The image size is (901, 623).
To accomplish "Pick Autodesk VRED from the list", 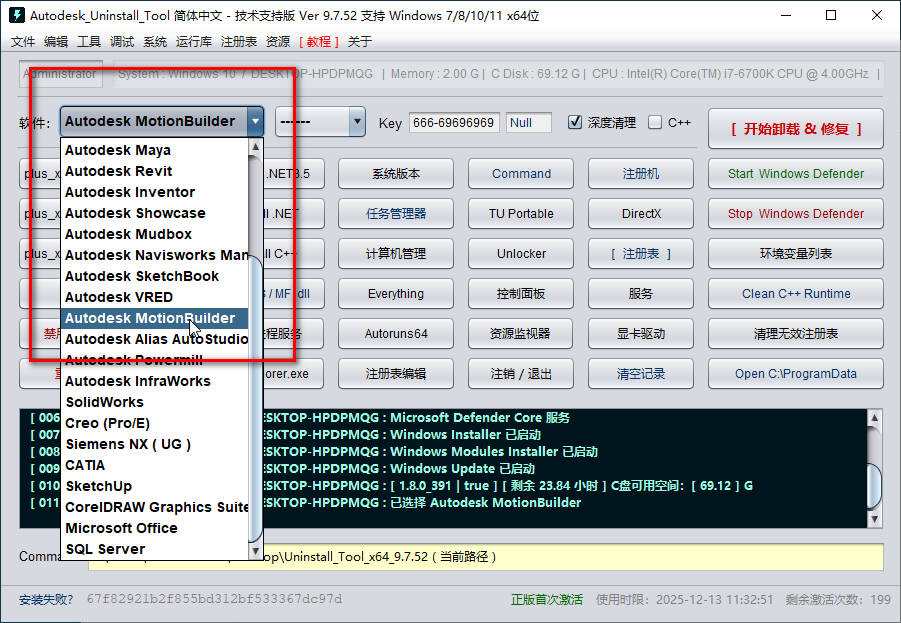I will 155,297.
